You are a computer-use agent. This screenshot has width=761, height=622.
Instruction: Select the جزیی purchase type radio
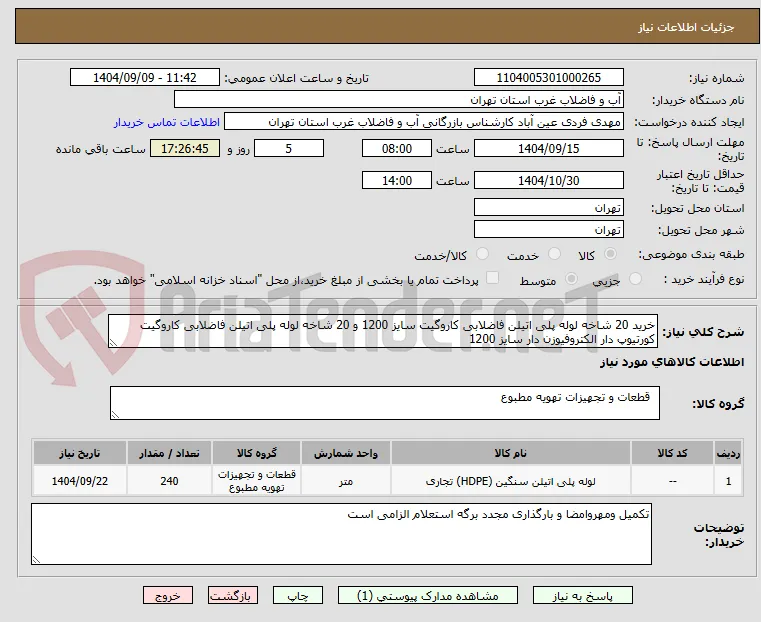click(635, 278)
